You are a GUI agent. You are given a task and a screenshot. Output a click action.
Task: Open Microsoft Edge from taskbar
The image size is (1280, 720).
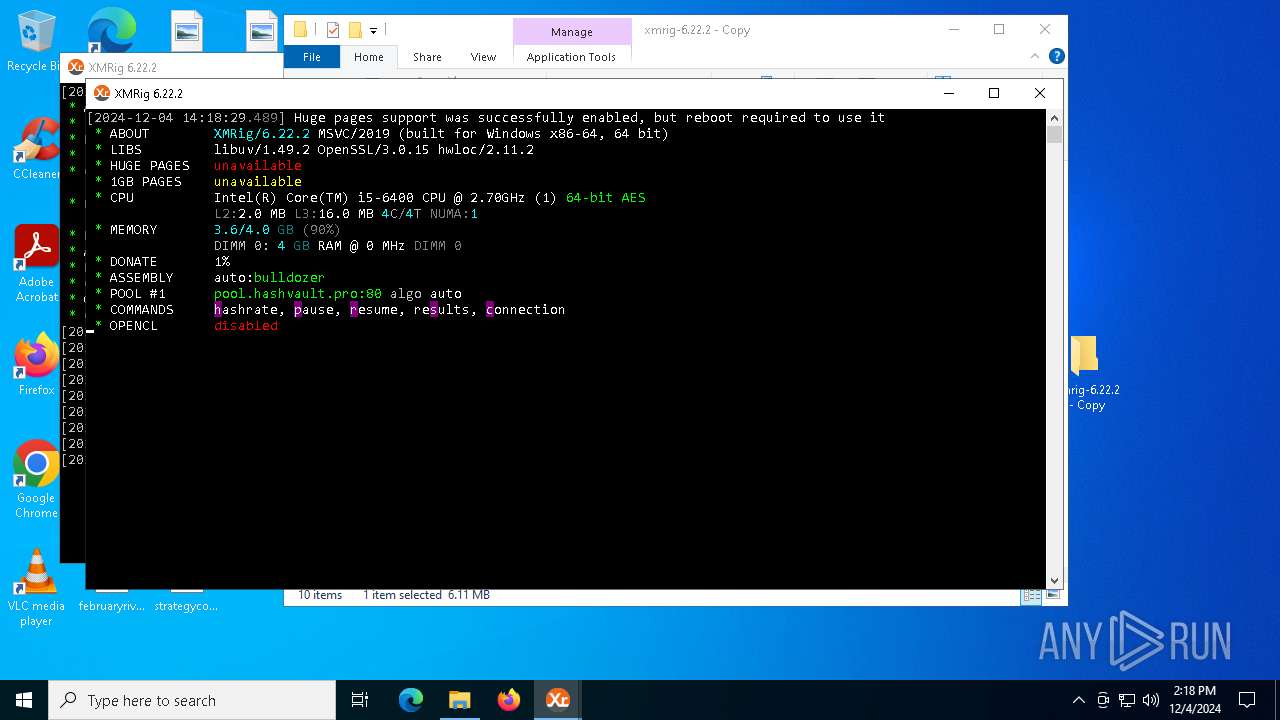pos(411,700)
